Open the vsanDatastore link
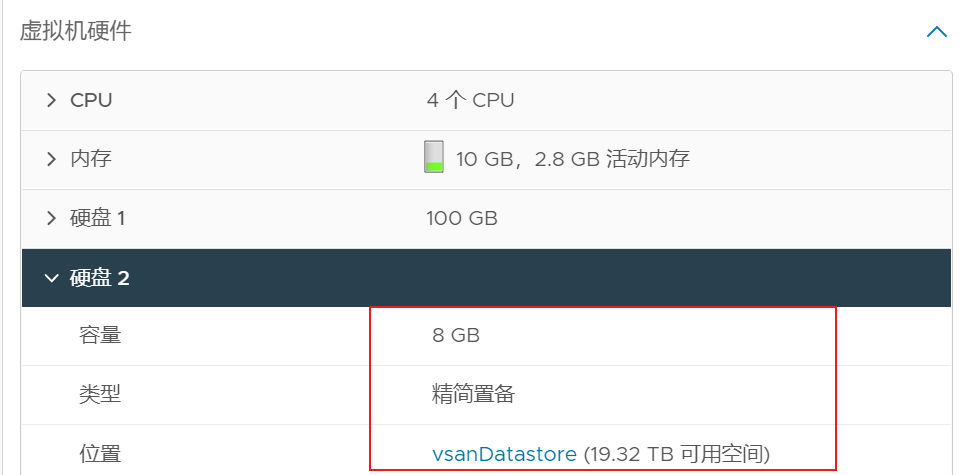966x475 pixels. (x=504, y=454)
